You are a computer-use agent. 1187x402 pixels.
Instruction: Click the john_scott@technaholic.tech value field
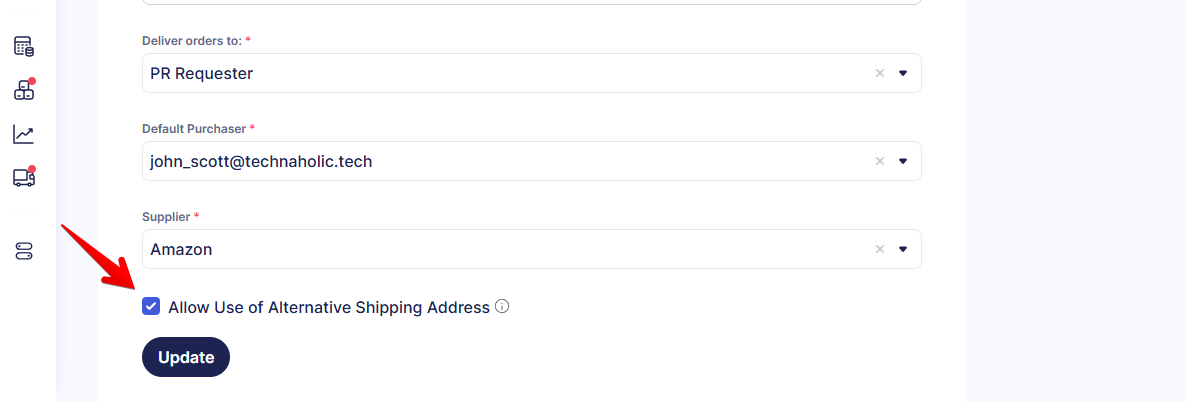coord(400,161)
